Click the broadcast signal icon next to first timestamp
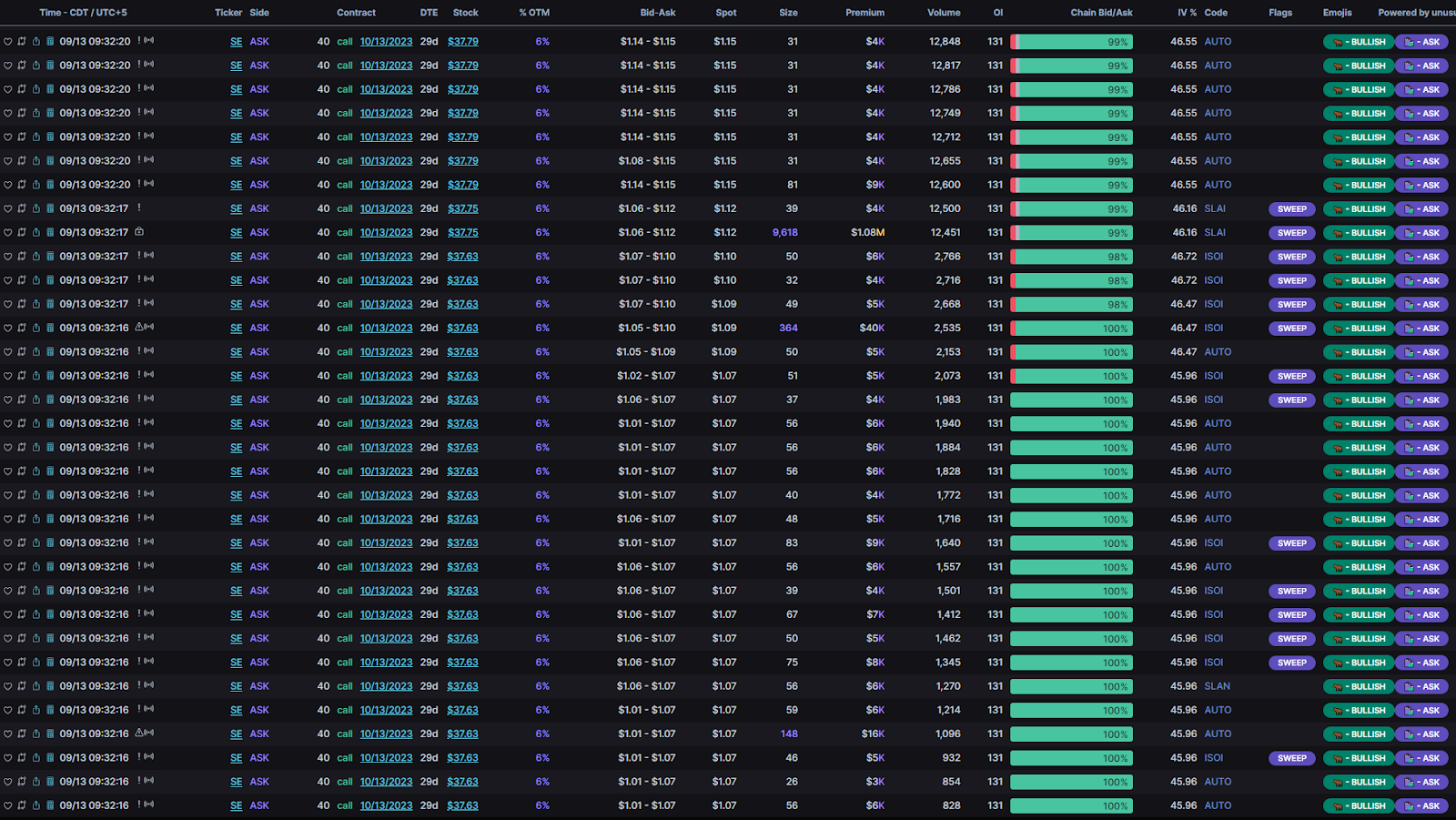This screenshot has height=820, width=1456. pos(148,41)
